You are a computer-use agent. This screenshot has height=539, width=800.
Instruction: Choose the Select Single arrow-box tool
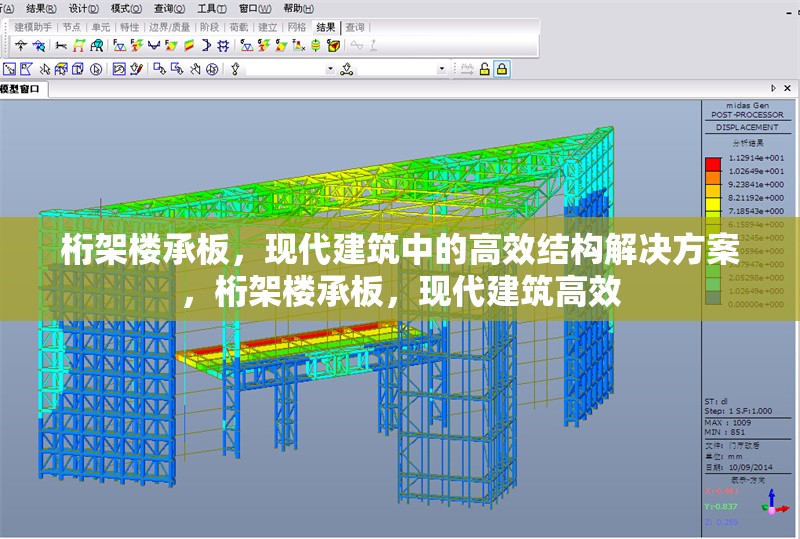pos(9,69)
